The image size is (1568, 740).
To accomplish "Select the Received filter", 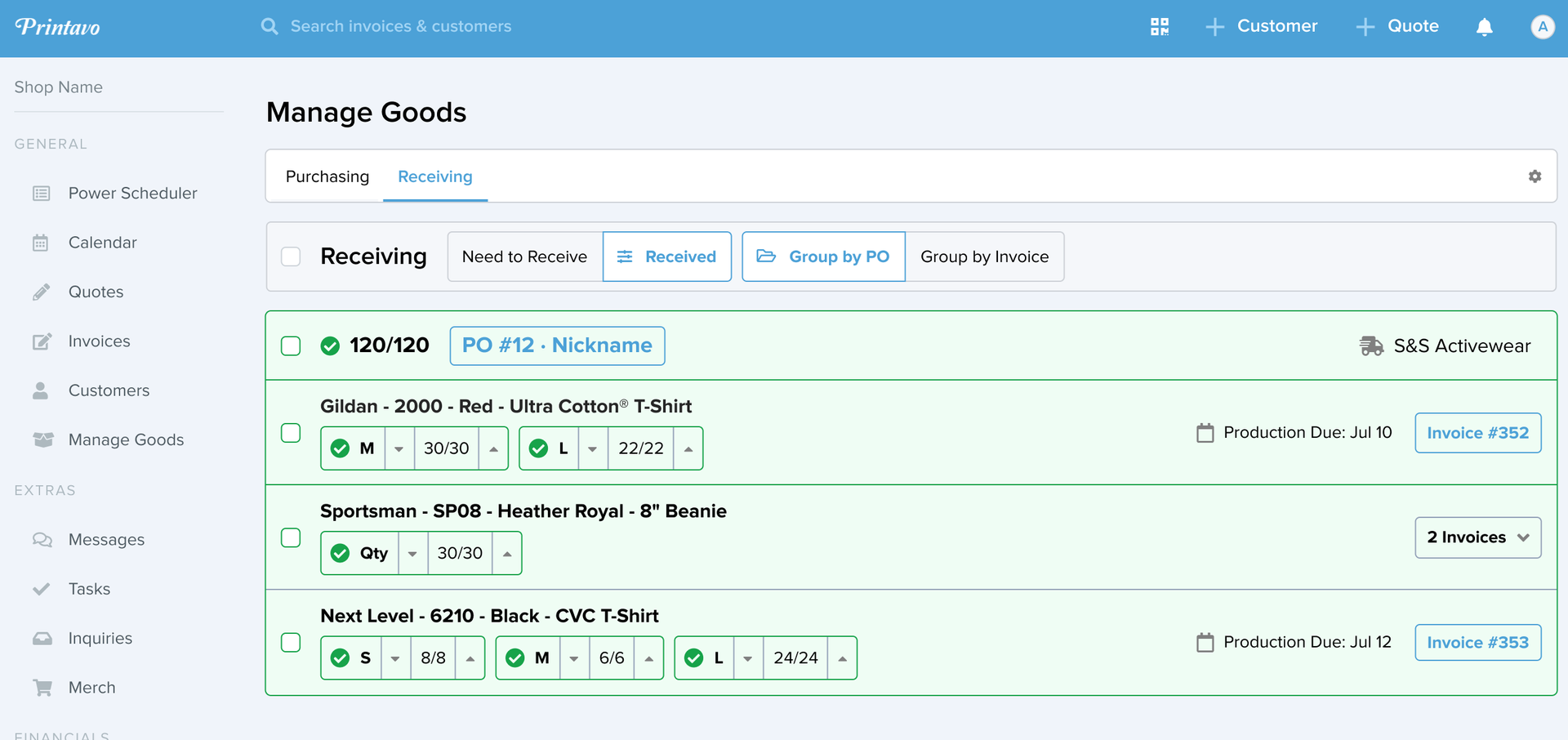I will [x=667, y=256].
